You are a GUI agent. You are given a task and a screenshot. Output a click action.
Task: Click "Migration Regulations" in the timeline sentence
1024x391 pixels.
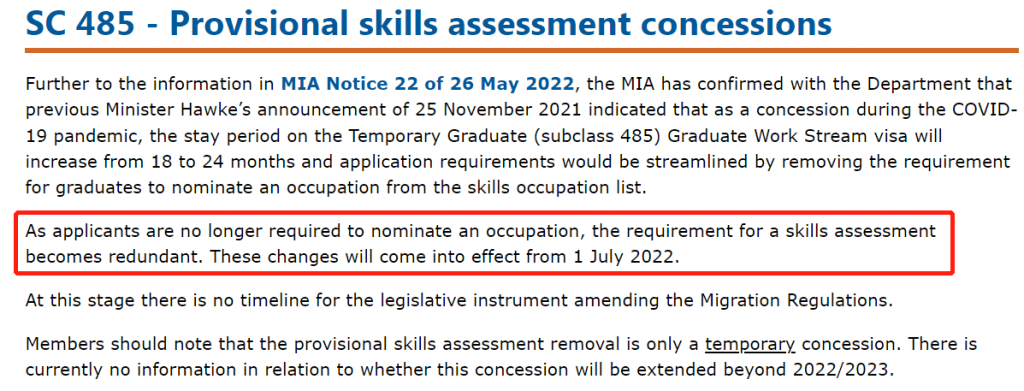(x=793, y=301)
